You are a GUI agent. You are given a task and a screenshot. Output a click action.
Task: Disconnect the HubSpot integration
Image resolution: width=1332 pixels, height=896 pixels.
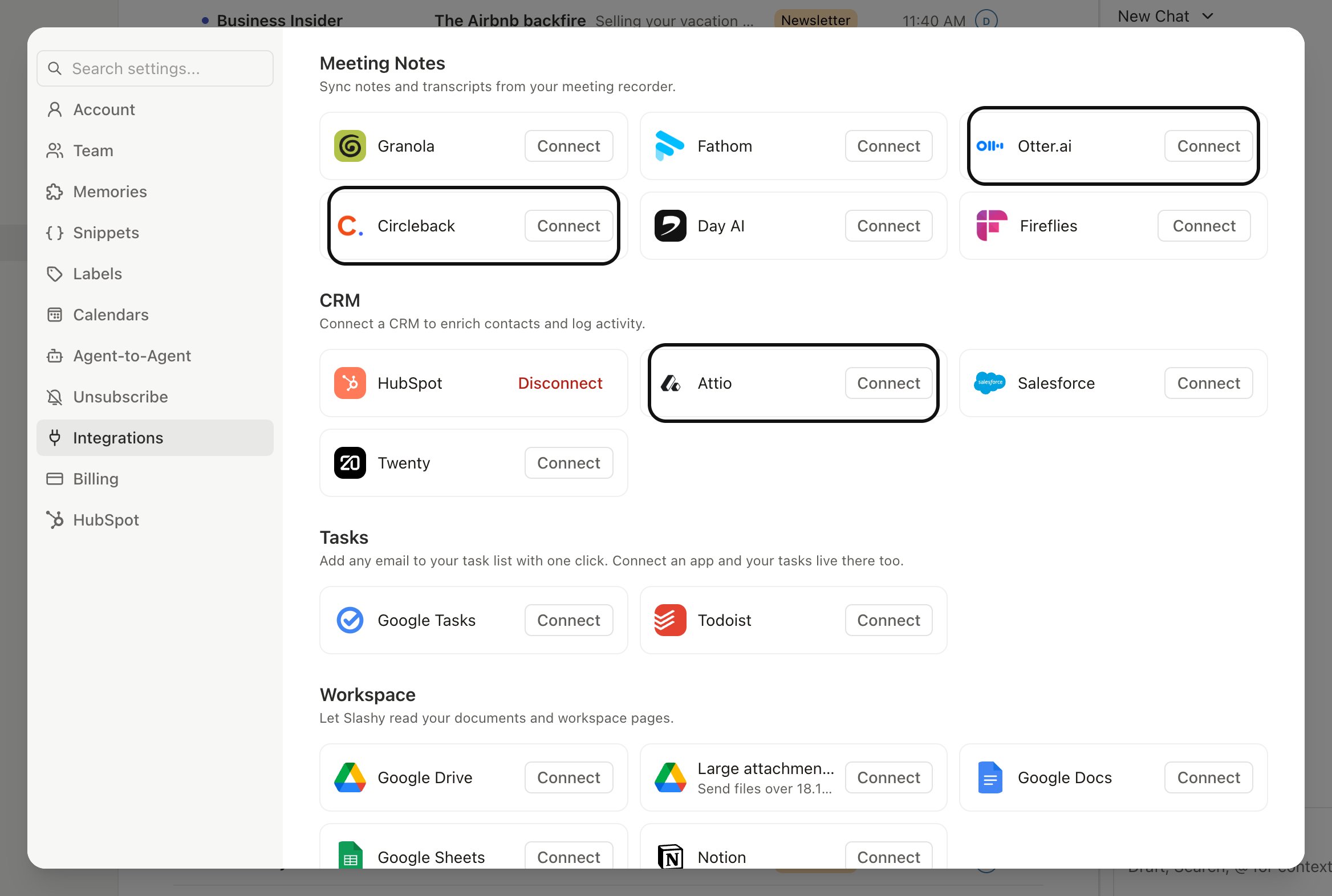point(560,384)
